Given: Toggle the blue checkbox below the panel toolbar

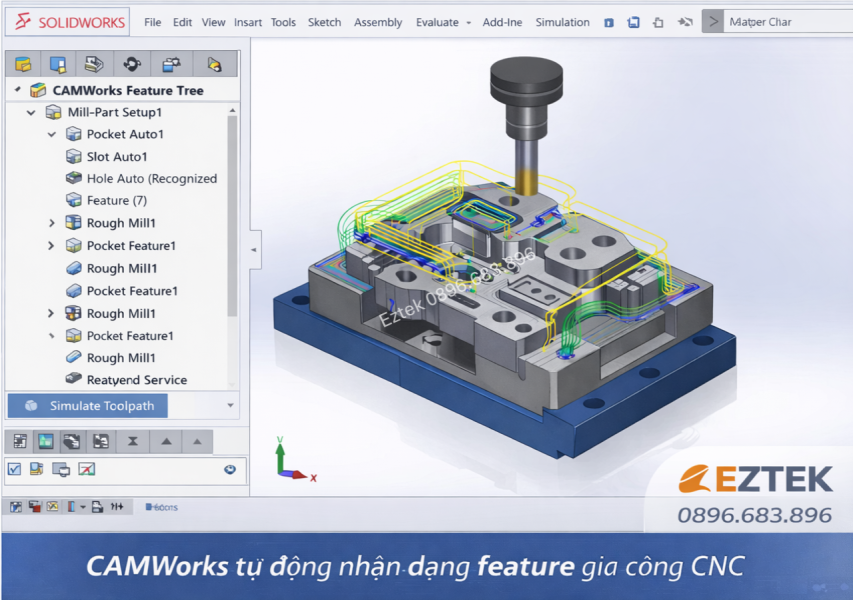Looking at the screenshot, I should tap(14, 469).
